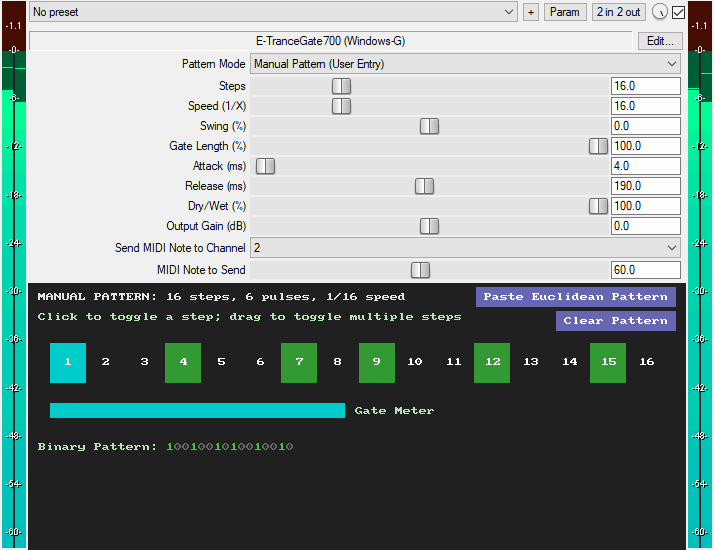This screenshot has width=714, height=550.
Task: Click the wet/dry mix knob icon
Action: point(659,12)
